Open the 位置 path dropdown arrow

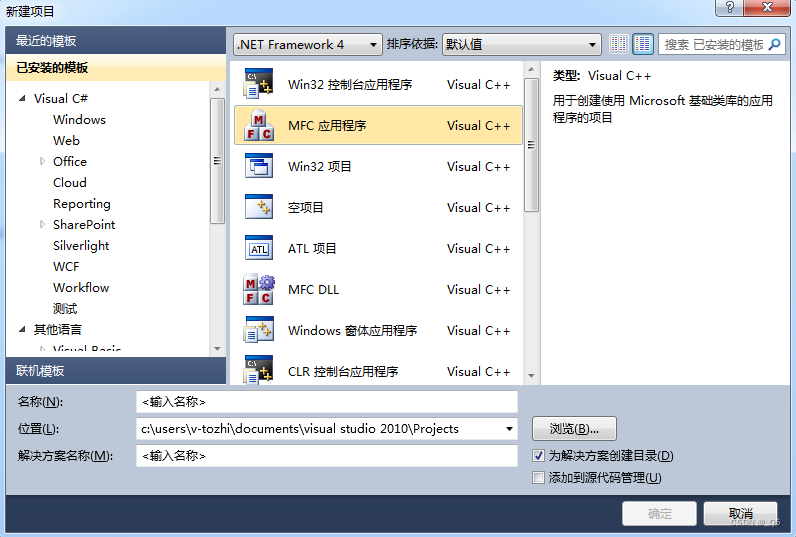click(x=509, y=429)
